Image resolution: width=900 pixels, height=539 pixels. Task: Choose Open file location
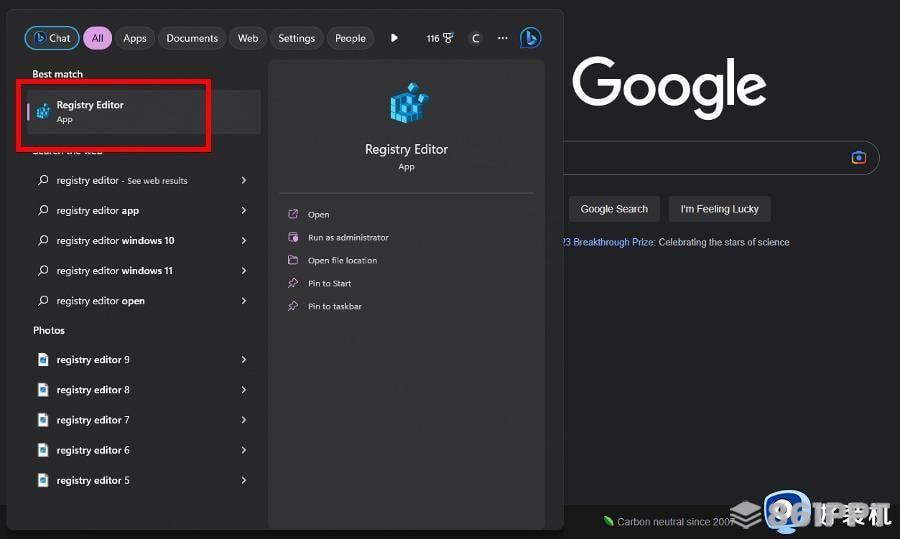(342, 261)
